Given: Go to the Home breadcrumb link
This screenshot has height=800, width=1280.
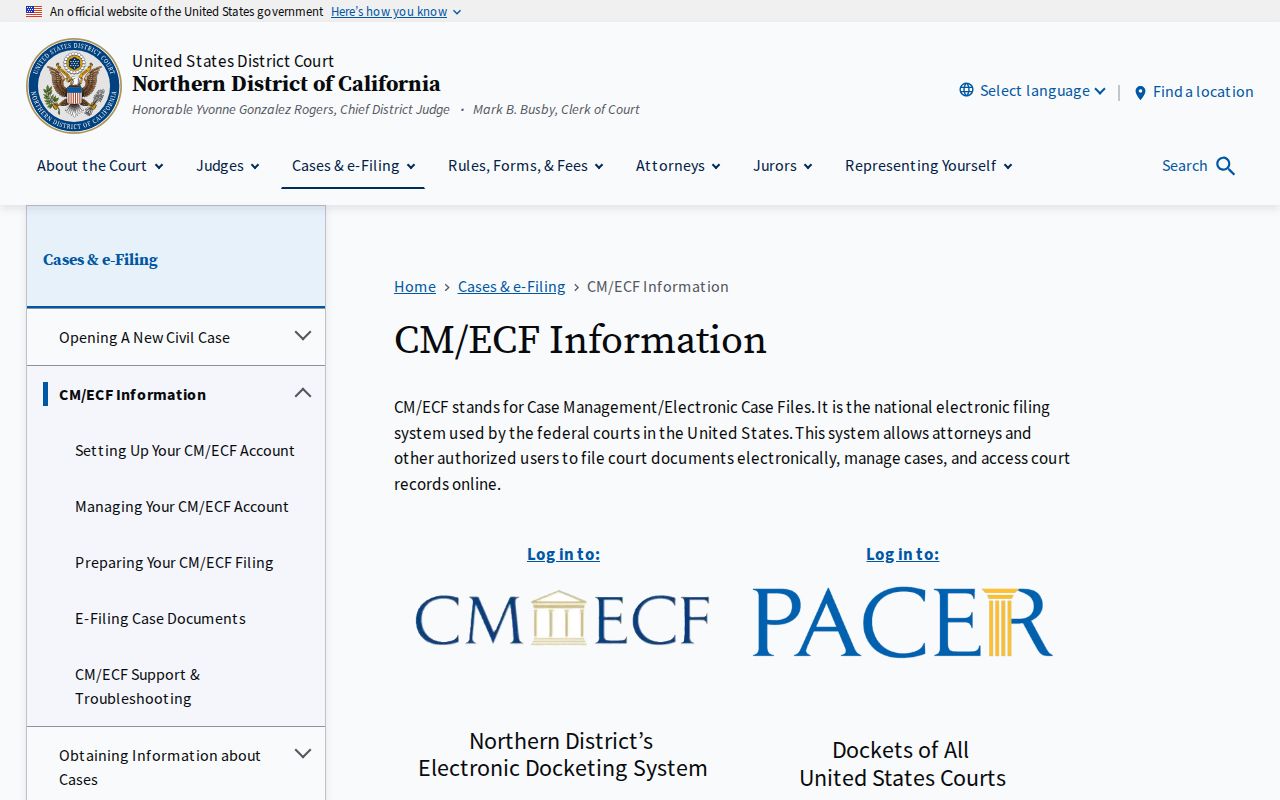Looking at the screenshot, I should [x=415, y=287].
